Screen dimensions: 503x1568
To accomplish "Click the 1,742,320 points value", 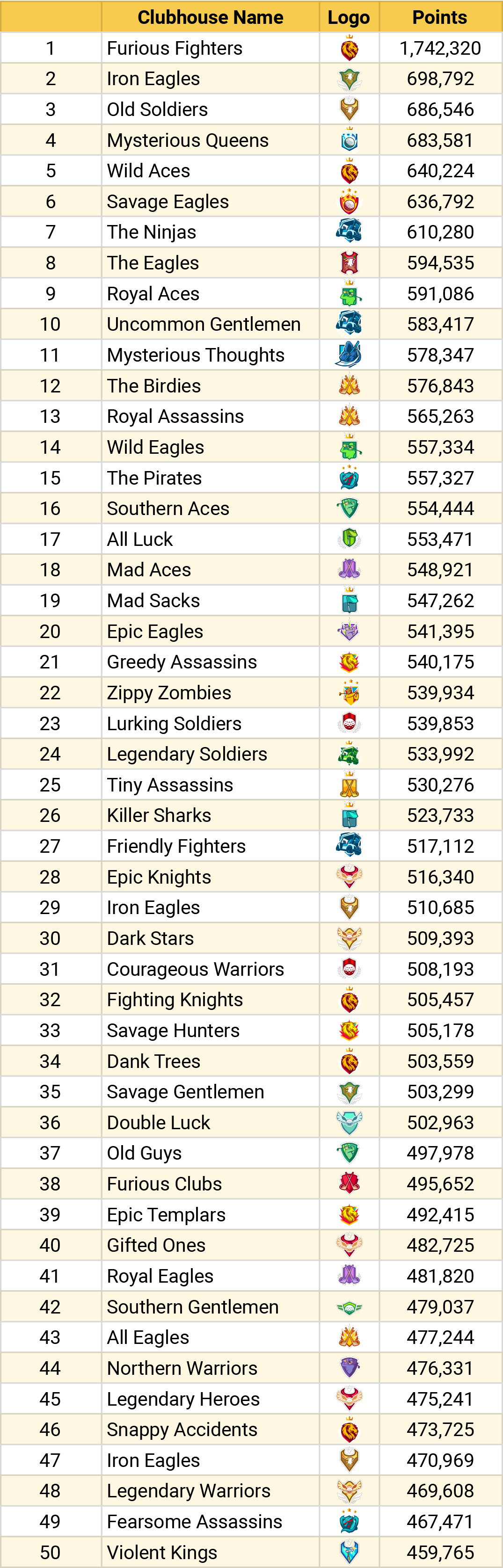I will (440, 48).
